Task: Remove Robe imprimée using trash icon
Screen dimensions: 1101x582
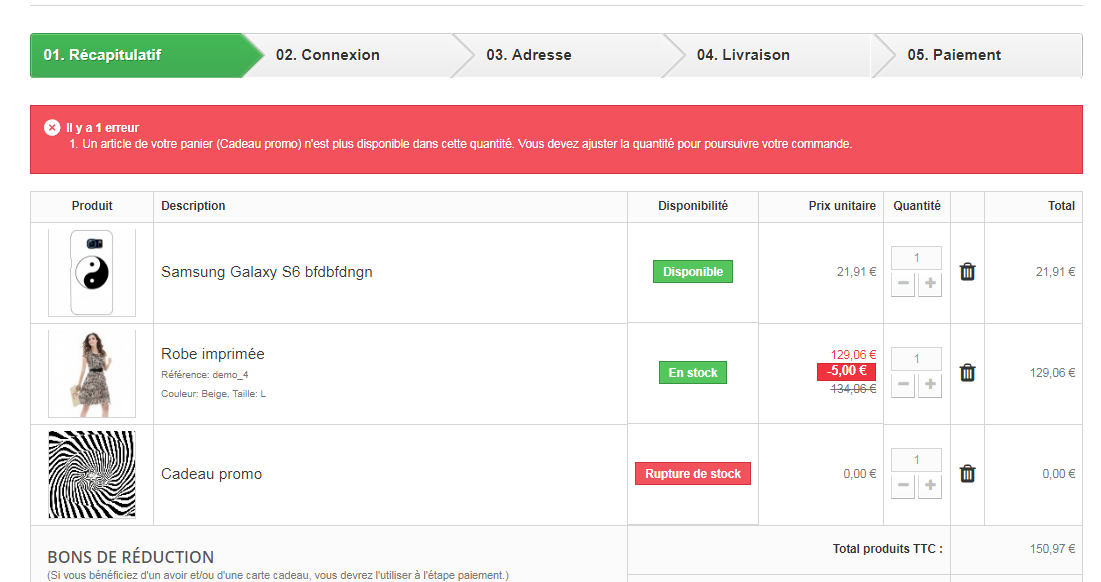Action: point(967,373)
